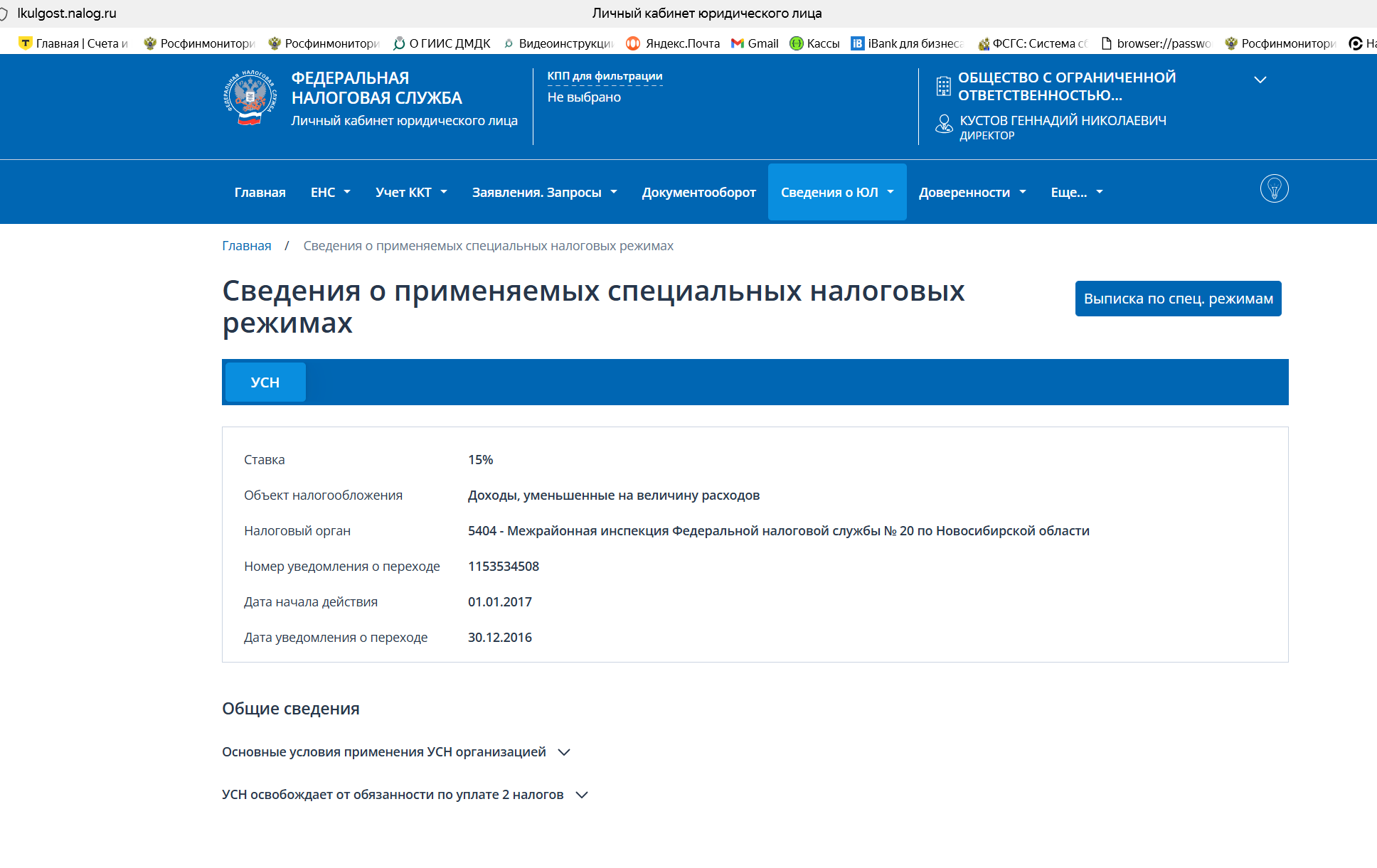Click the КПП для фильтрации selector
Screen dimensions: 1377x868
click(x=605, y=76)
